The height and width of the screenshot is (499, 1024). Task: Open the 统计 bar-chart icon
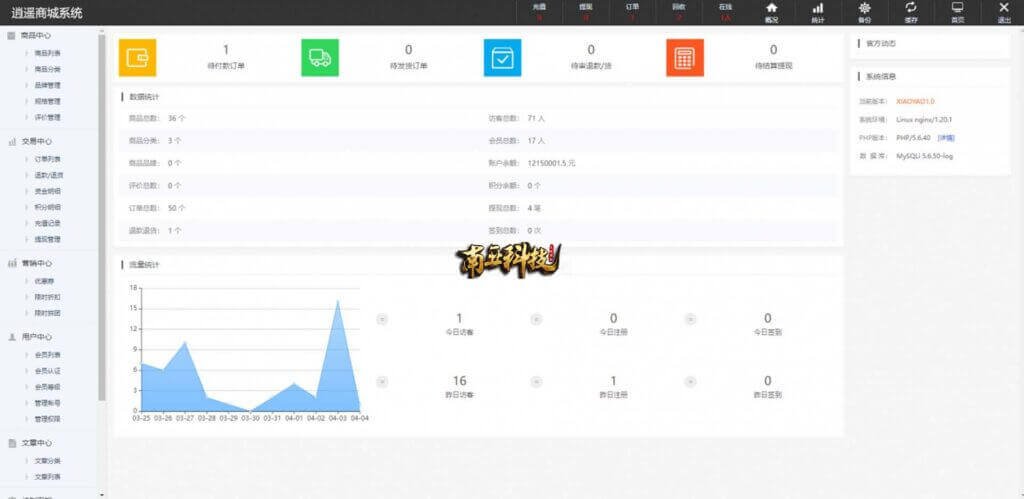pos(818,11)
